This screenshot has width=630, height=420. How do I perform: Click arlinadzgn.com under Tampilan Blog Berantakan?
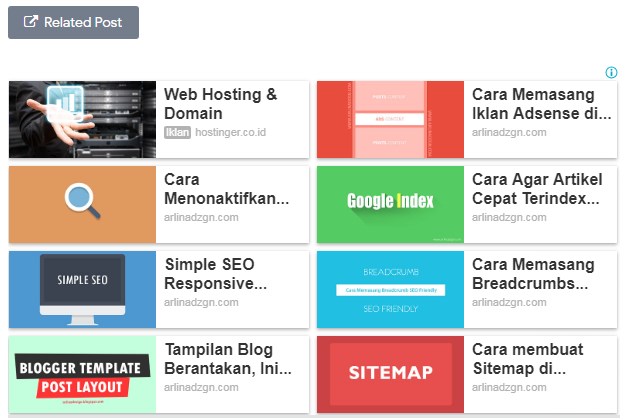[201, 387]
